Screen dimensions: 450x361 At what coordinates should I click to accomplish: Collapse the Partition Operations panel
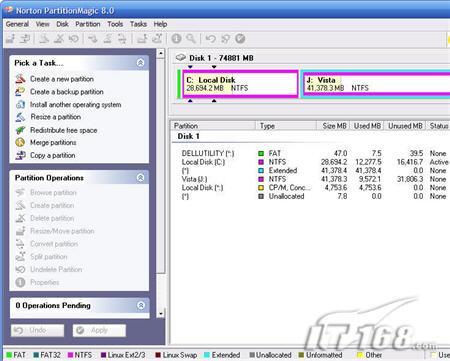pos(141,178)
